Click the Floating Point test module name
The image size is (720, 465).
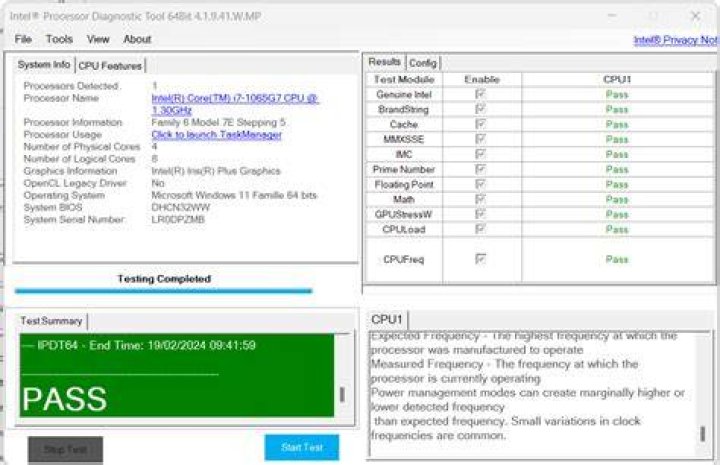click(x=404, y=185)
